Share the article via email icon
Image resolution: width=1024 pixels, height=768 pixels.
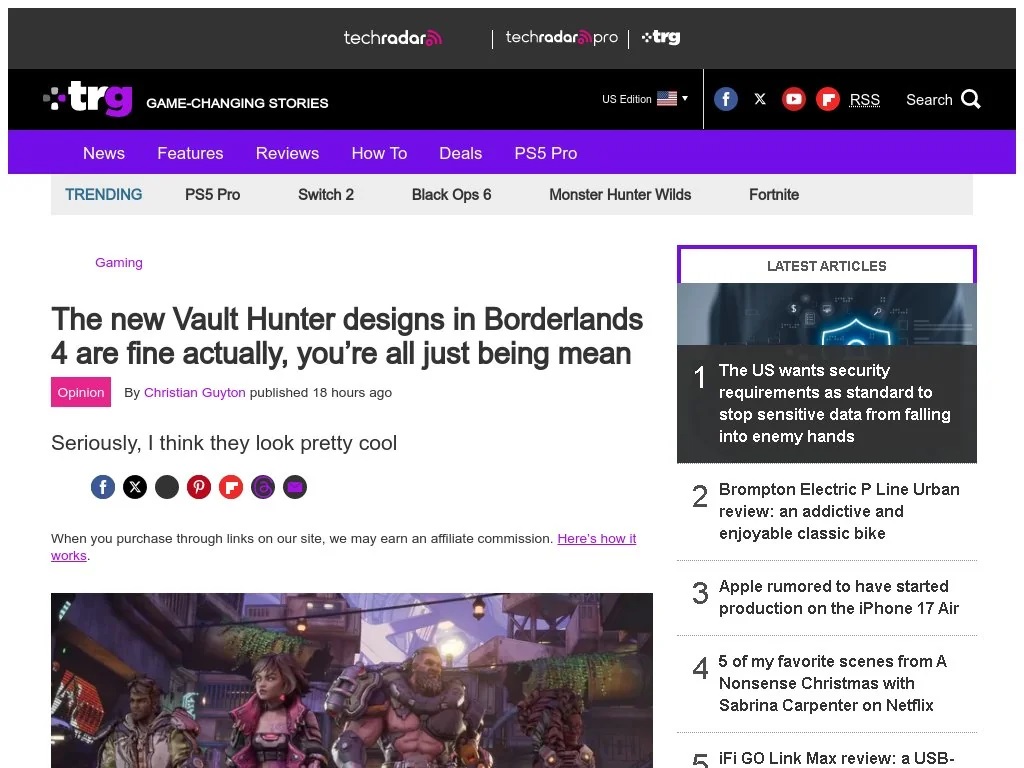click(295, 487)
